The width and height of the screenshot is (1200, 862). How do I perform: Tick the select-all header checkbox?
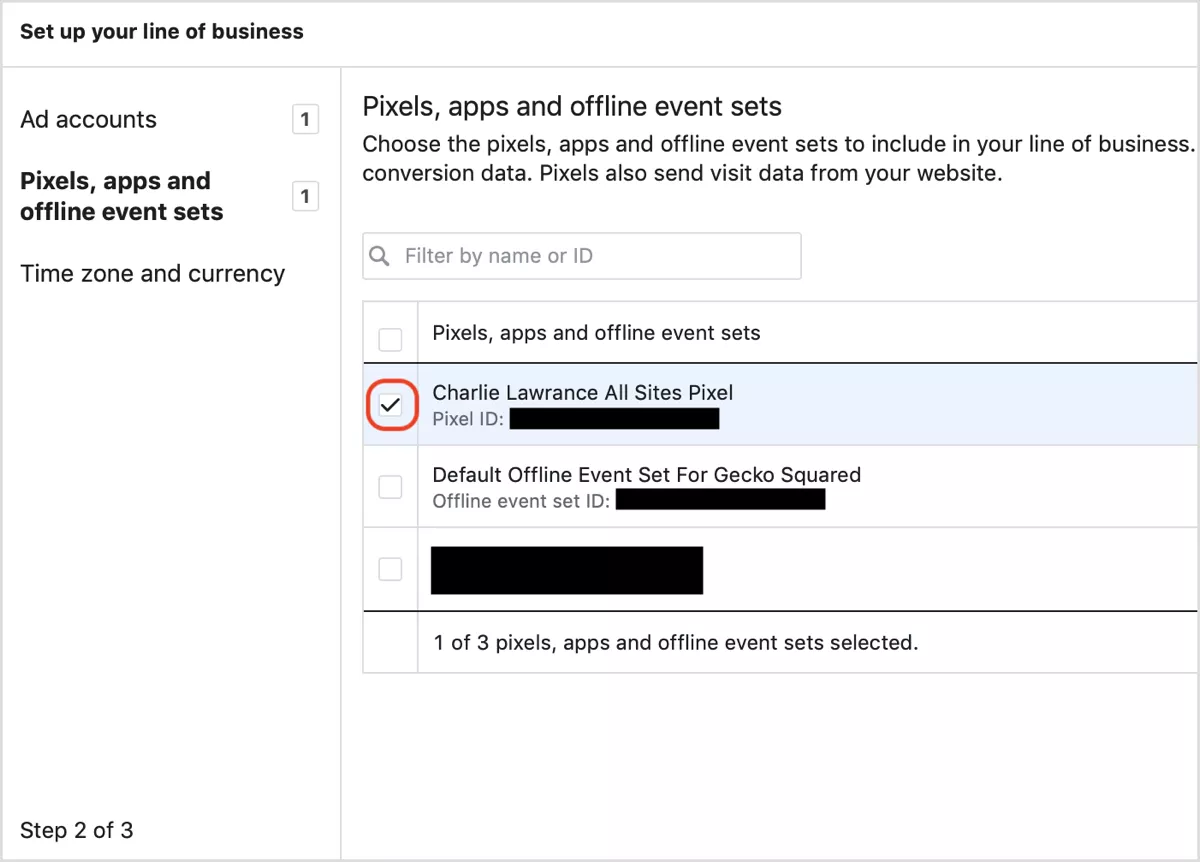(390, 339)
